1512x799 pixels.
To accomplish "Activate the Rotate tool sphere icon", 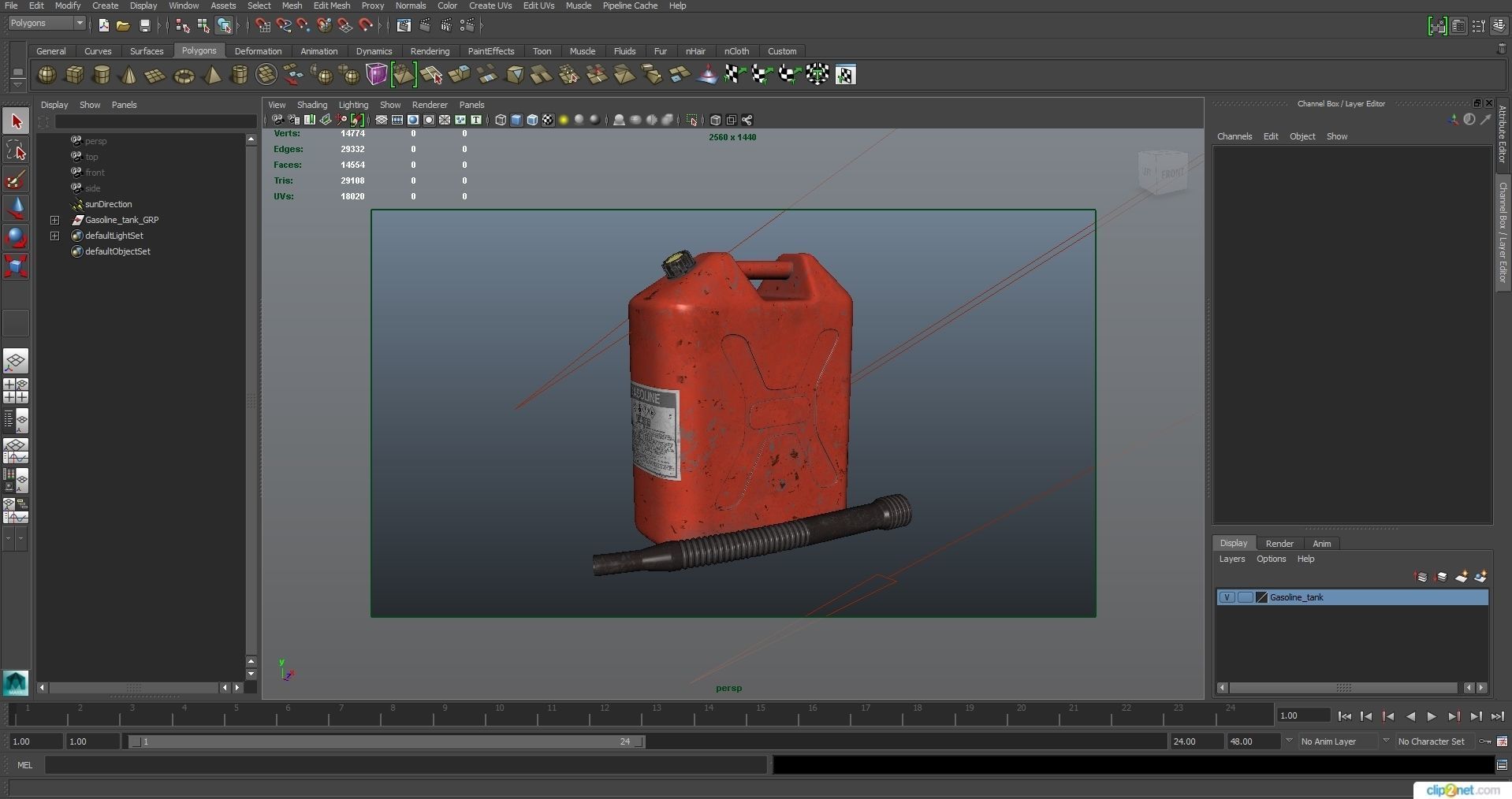I will 17,237.
